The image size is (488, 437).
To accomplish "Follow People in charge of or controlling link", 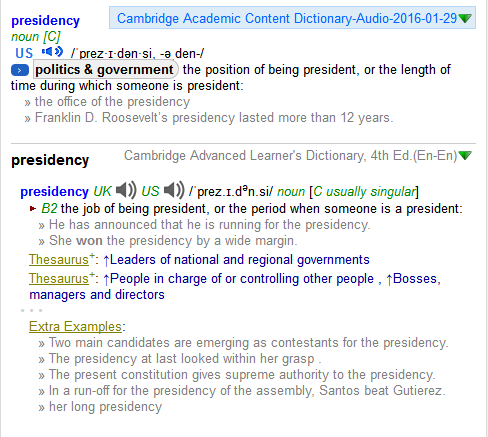I will point(239,279).
